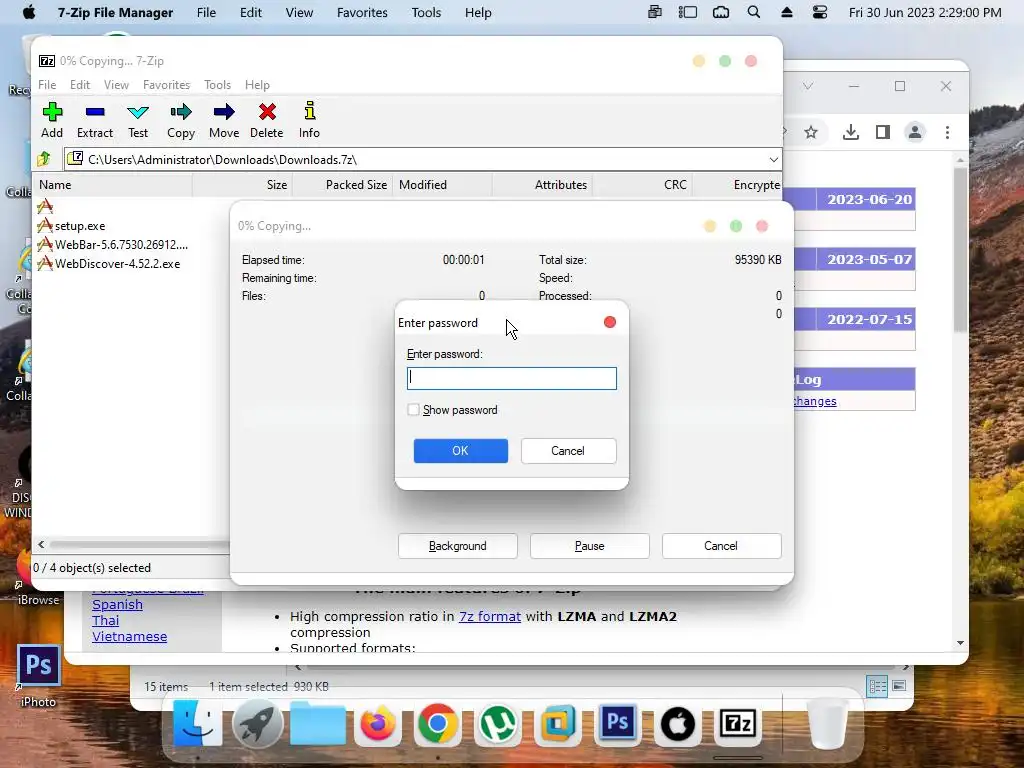Open the View menu inside the 7-Zip window
Screen dimensions: 1024x768
[x=116, y=85]
